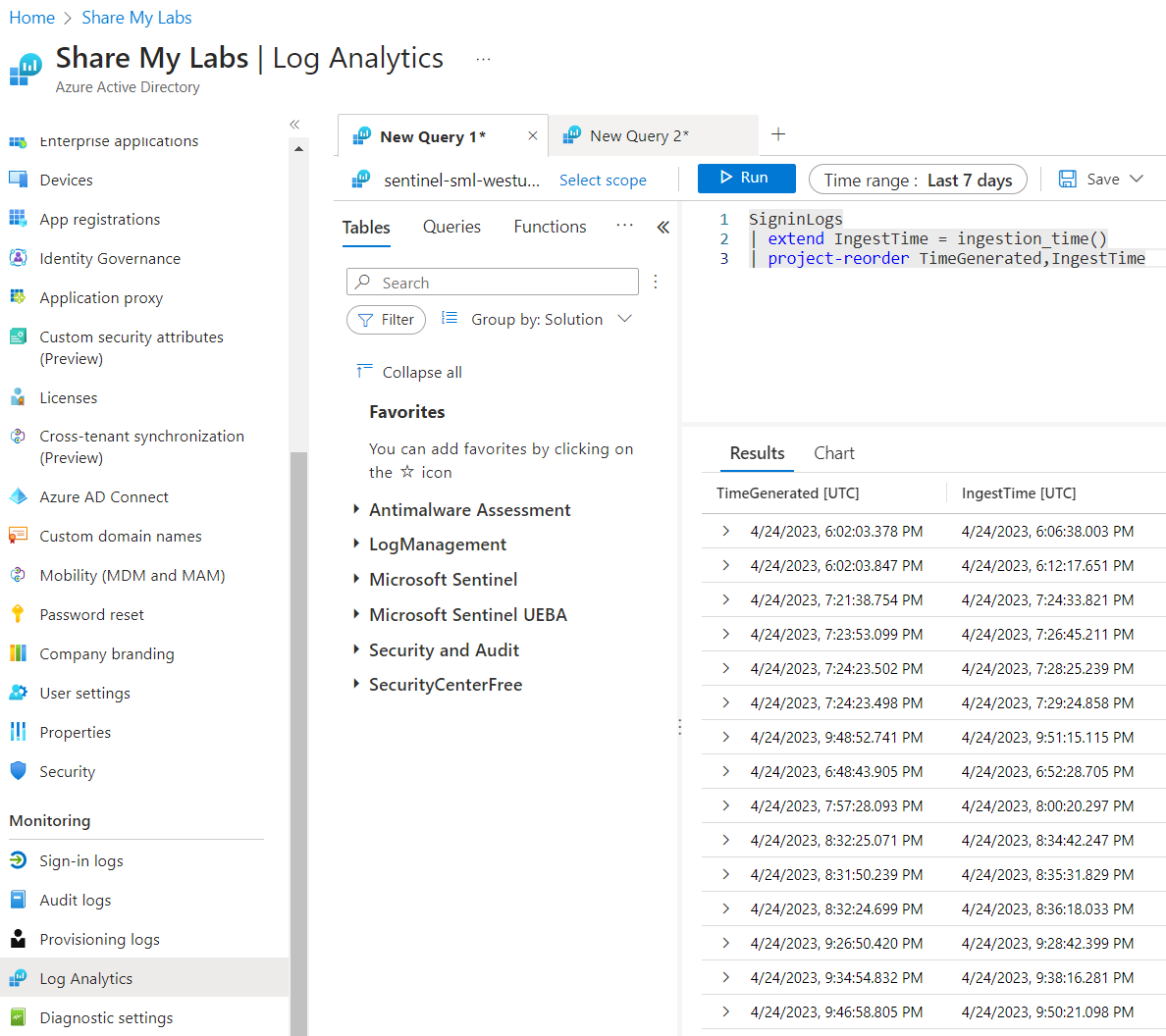Click the tables Search input field

point(493,283)
